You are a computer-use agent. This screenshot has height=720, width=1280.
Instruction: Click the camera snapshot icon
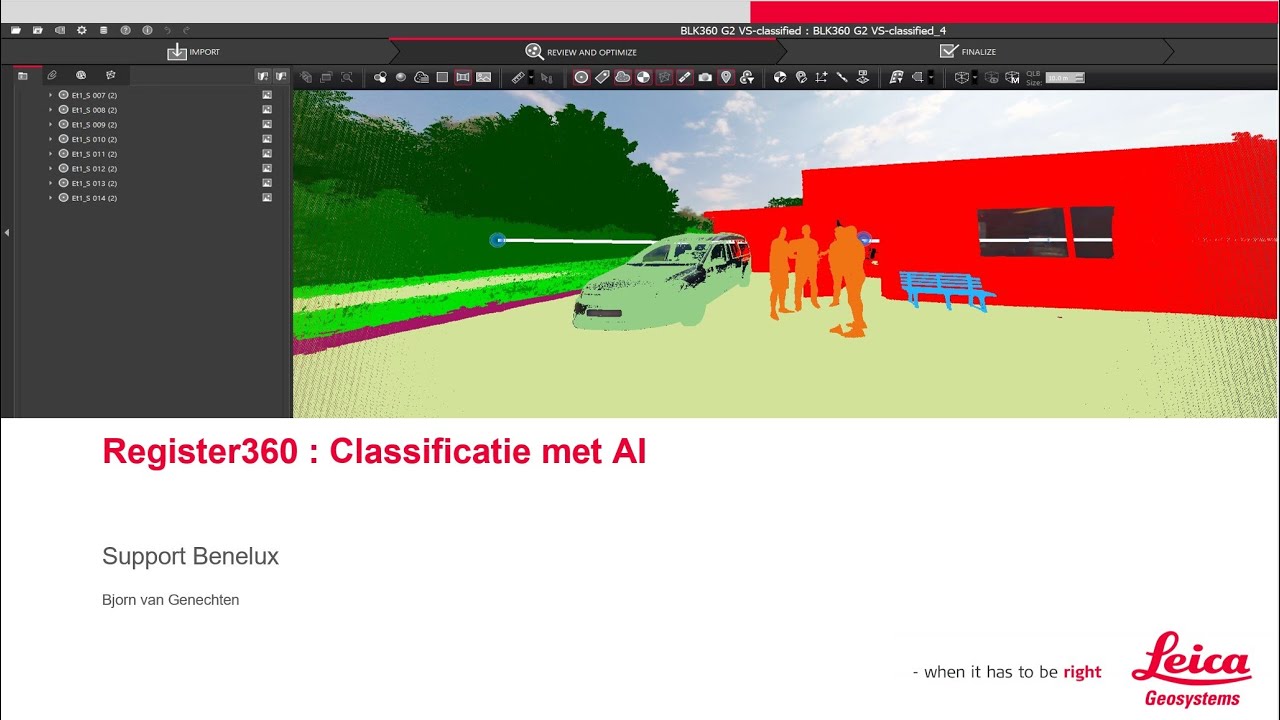(x=705, y=77)
